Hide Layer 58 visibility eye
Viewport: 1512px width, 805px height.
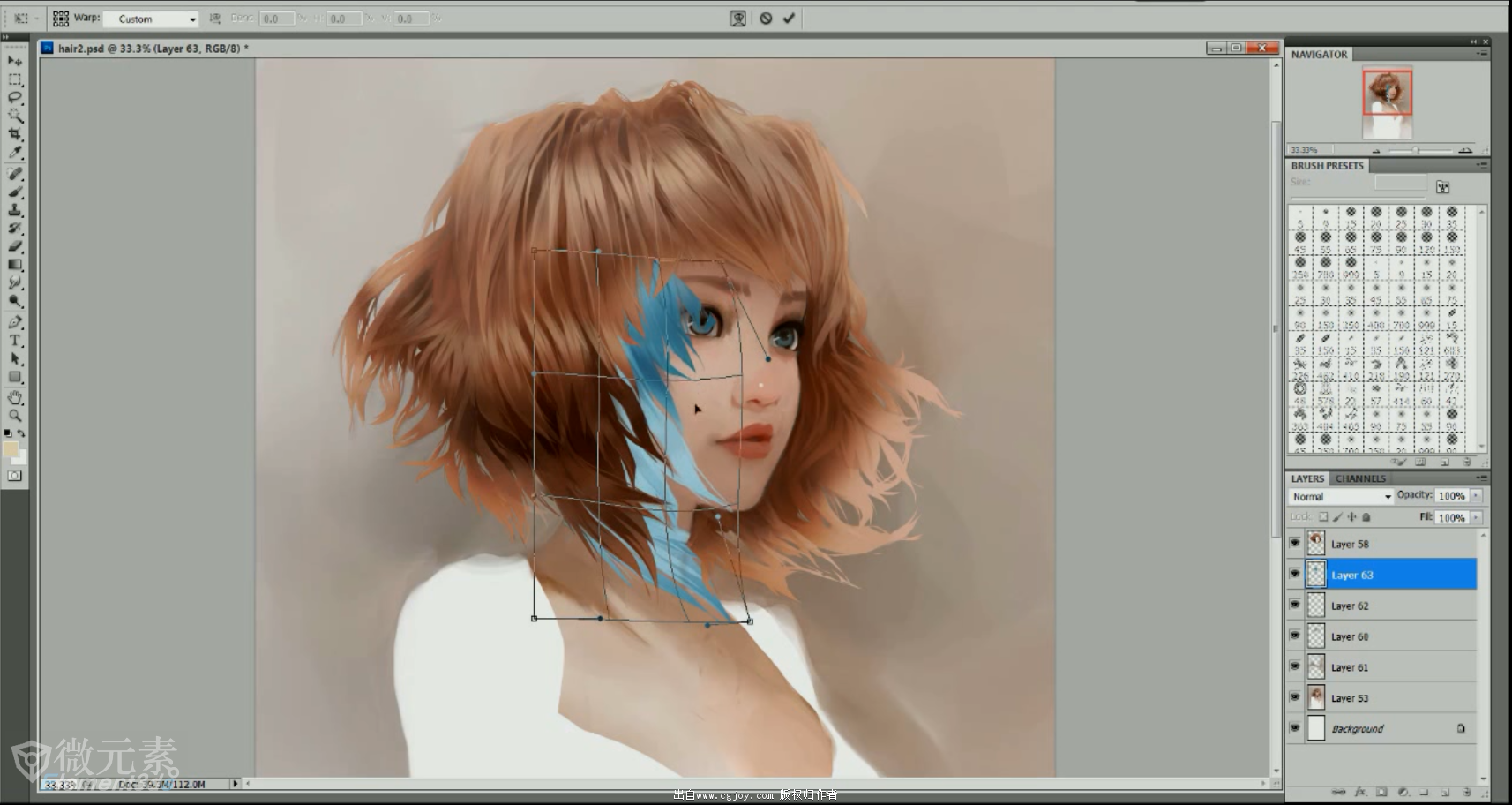(x=1294, y=543)
